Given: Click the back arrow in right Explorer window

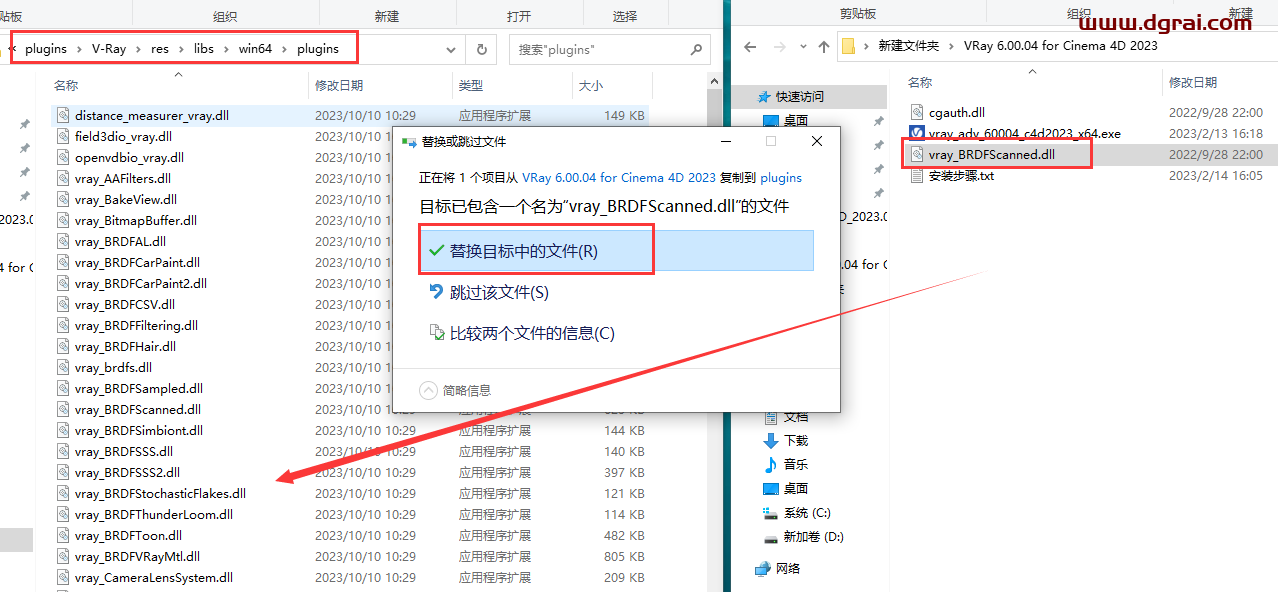Looking at the screenshot, I should click(x=750, y=46).
